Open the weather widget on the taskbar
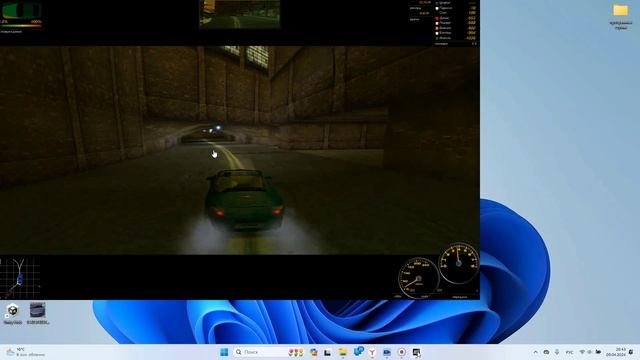640x360 pixels. [25, 352]
